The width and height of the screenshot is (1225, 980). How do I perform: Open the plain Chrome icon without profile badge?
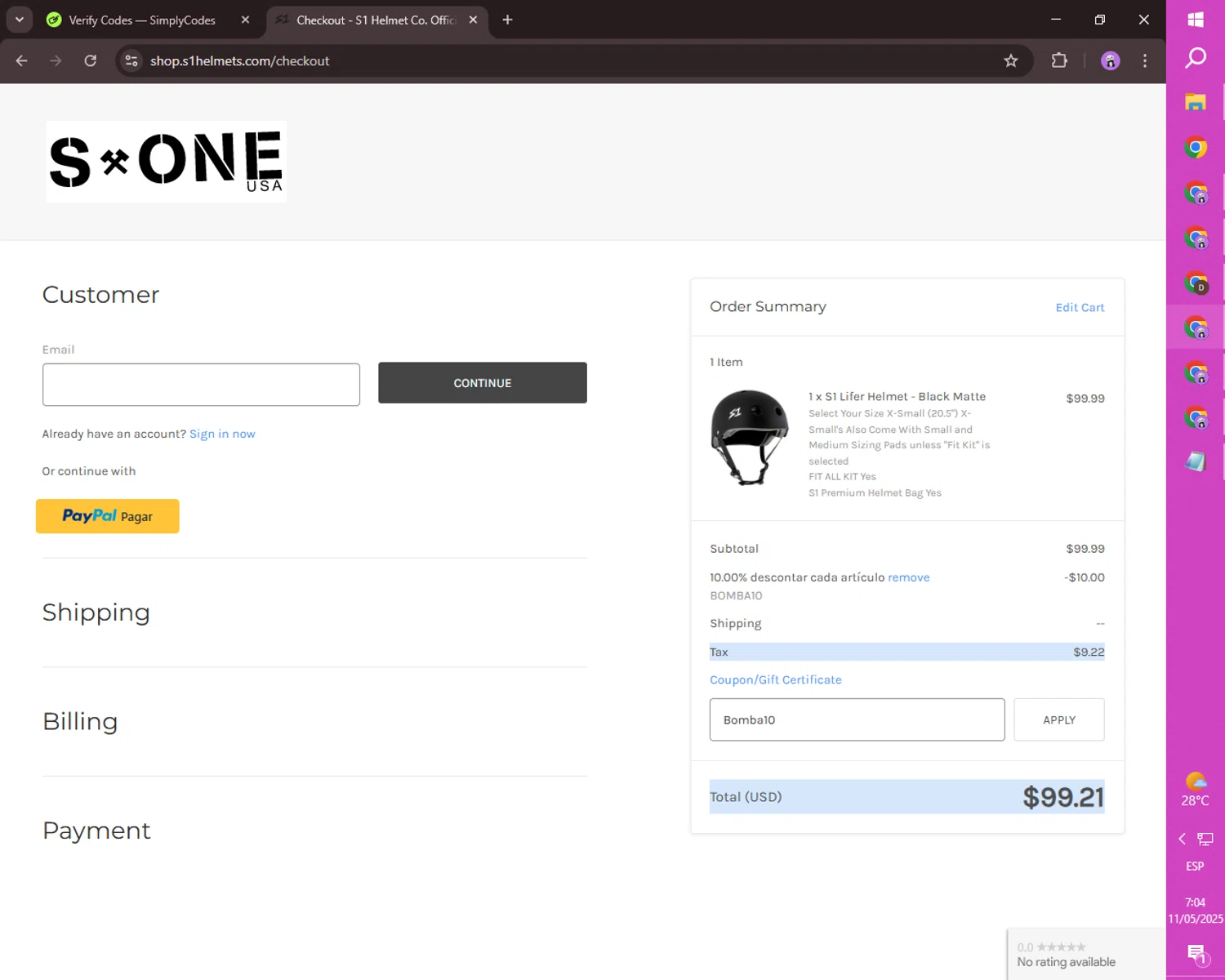pyautogui.click(x=1196, y=148)
